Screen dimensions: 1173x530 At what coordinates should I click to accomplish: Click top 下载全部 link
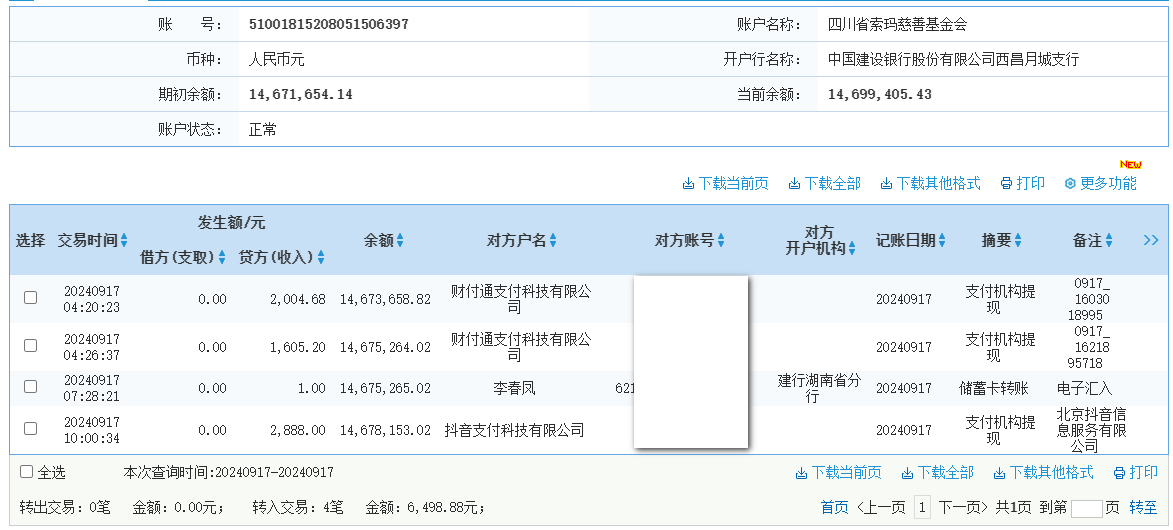tap(824, 183)
